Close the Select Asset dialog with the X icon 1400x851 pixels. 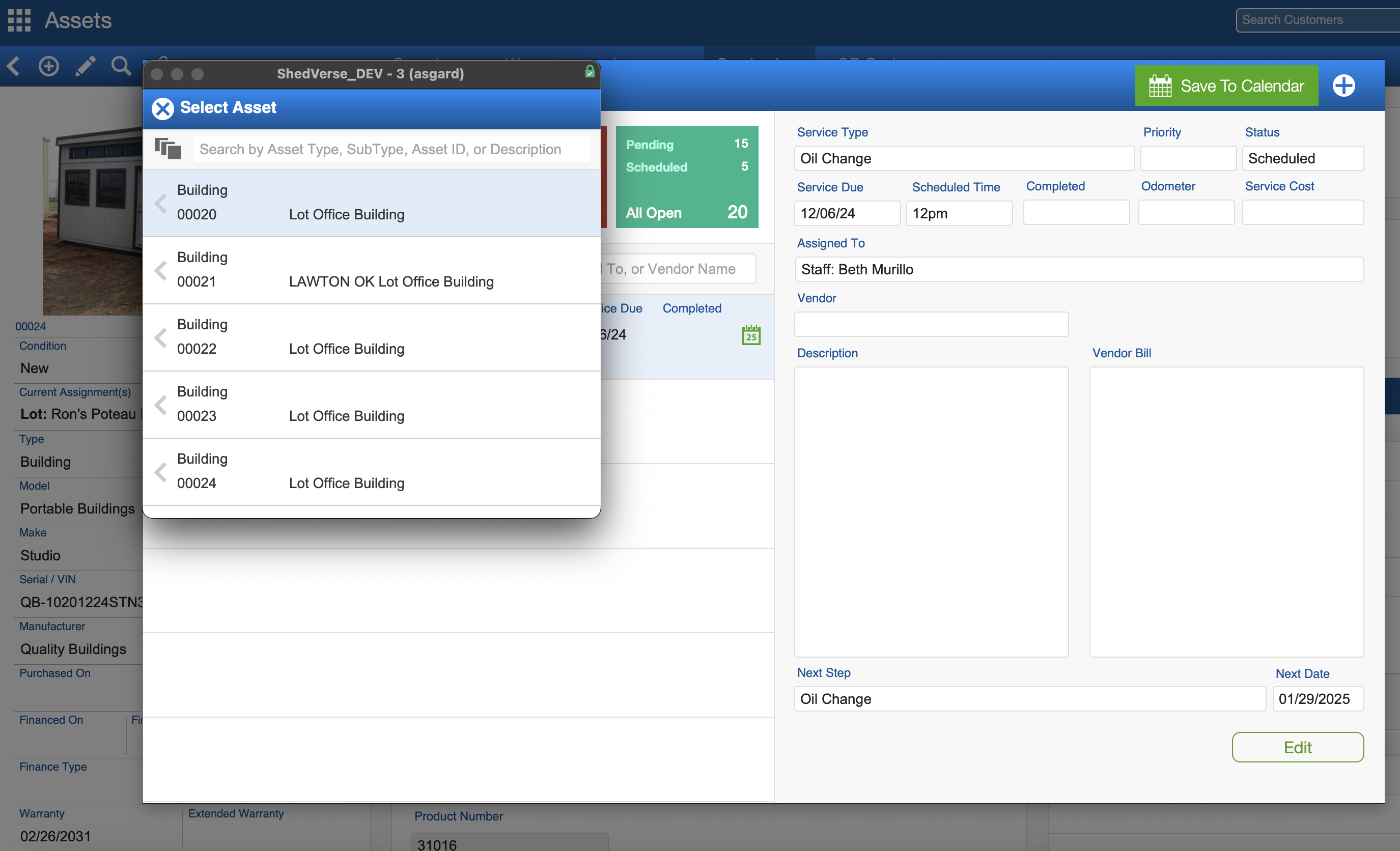tap(162, 108)
